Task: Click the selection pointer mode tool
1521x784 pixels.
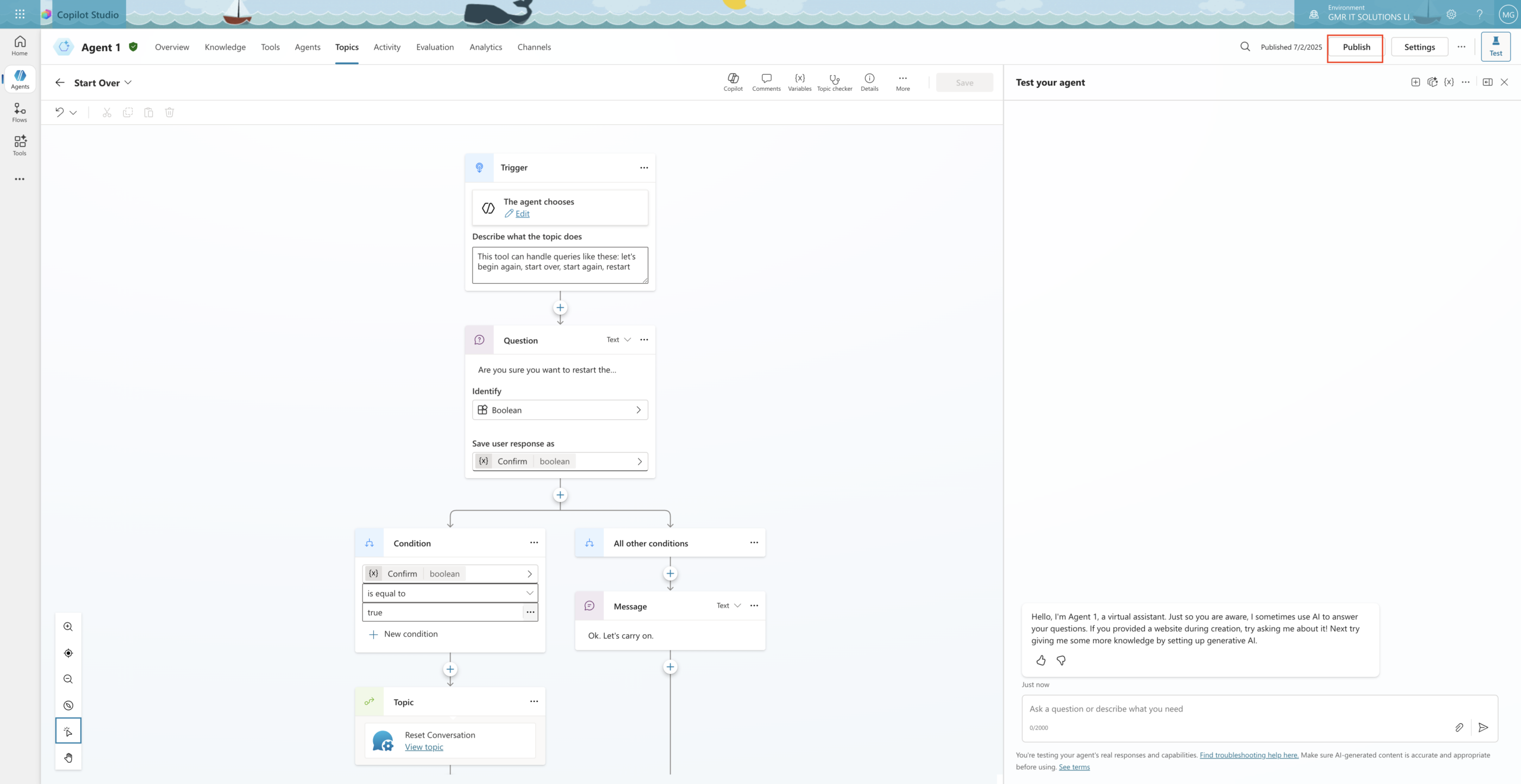Action: [x=68, y=731]
